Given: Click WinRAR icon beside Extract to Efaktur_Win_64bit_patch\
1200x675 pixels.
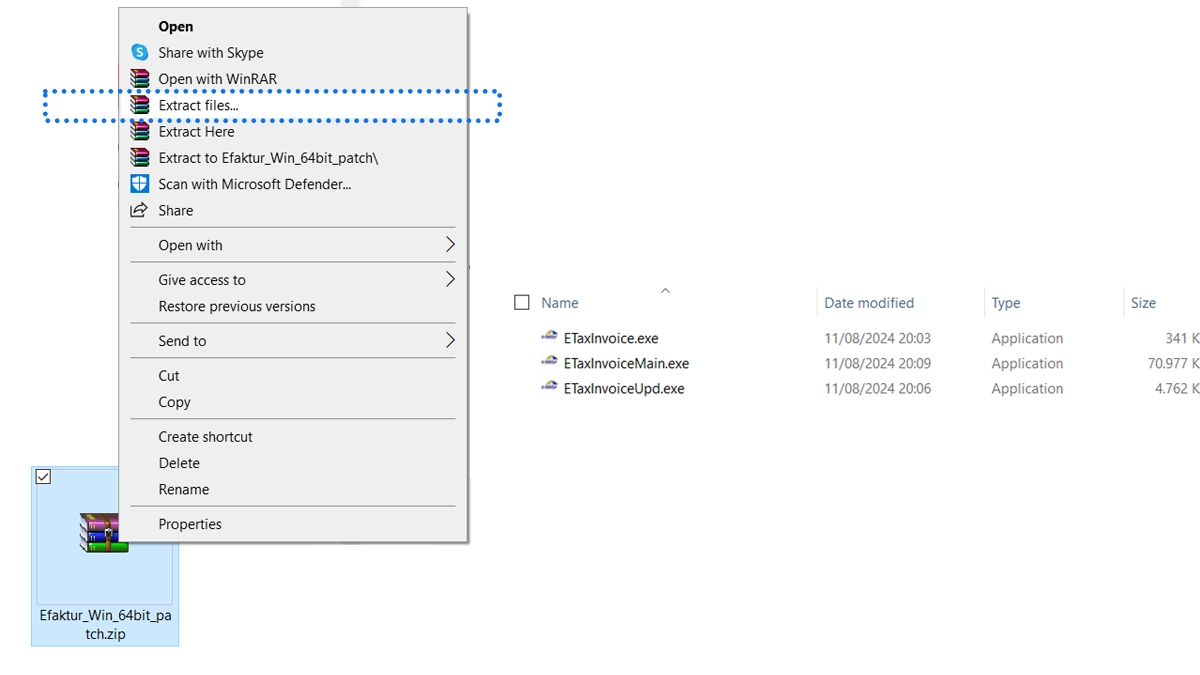Looking at the screenshot, I should tap(140, 157).
